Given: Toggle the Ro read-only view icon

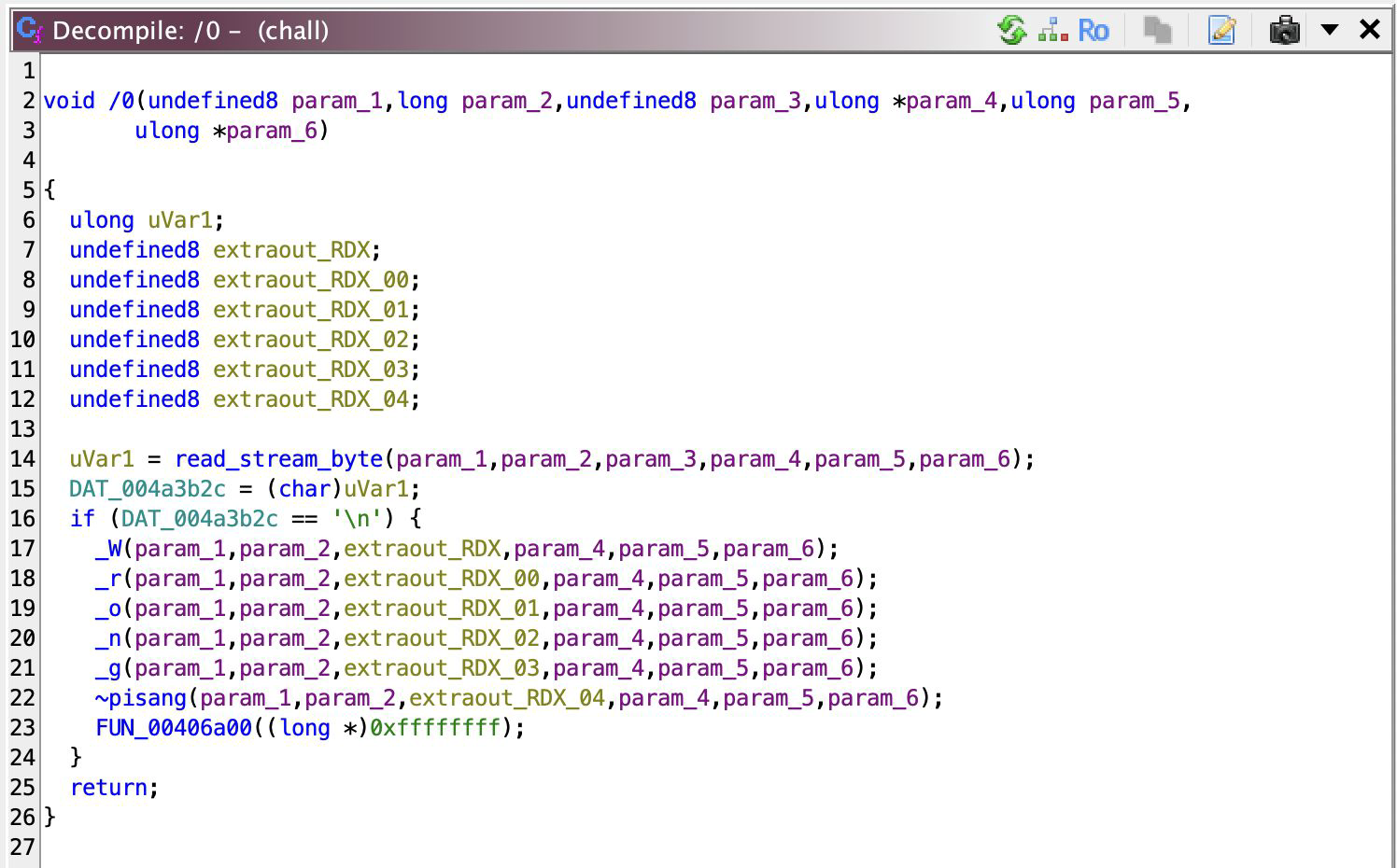Looking at the screenshot, I should point(1094,30).
